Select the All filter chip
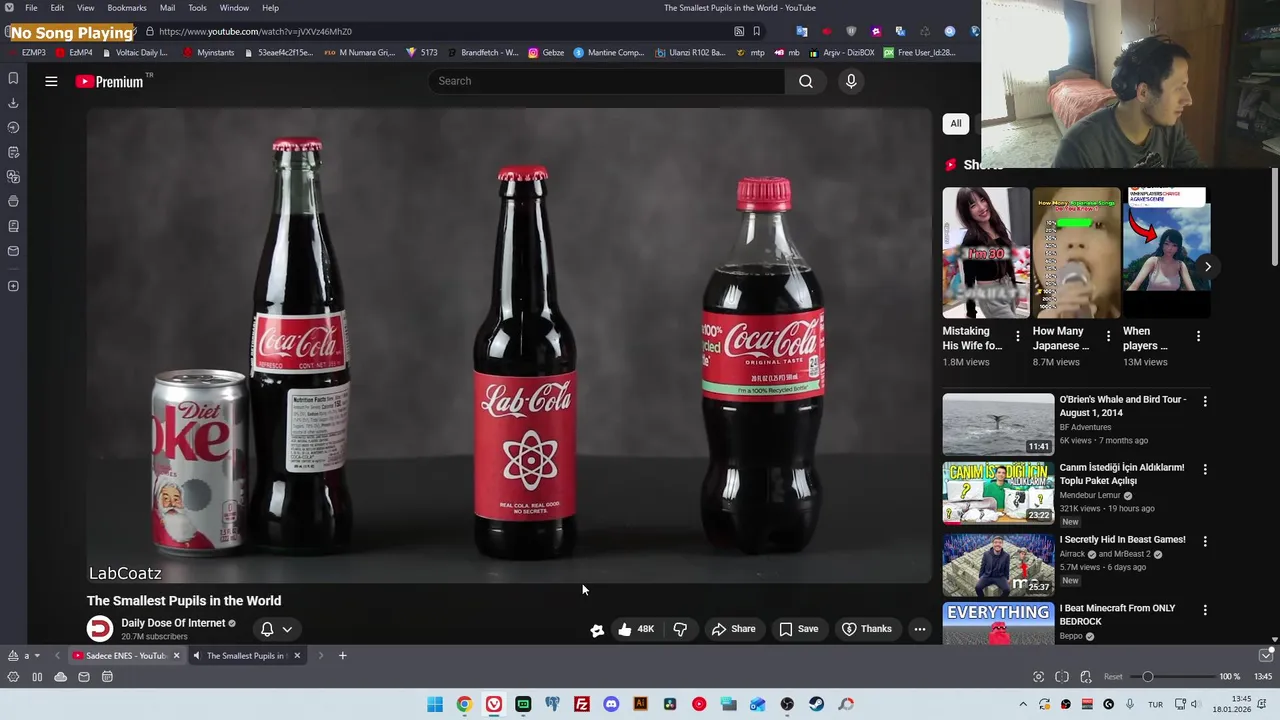 click(x=956, y=124)
